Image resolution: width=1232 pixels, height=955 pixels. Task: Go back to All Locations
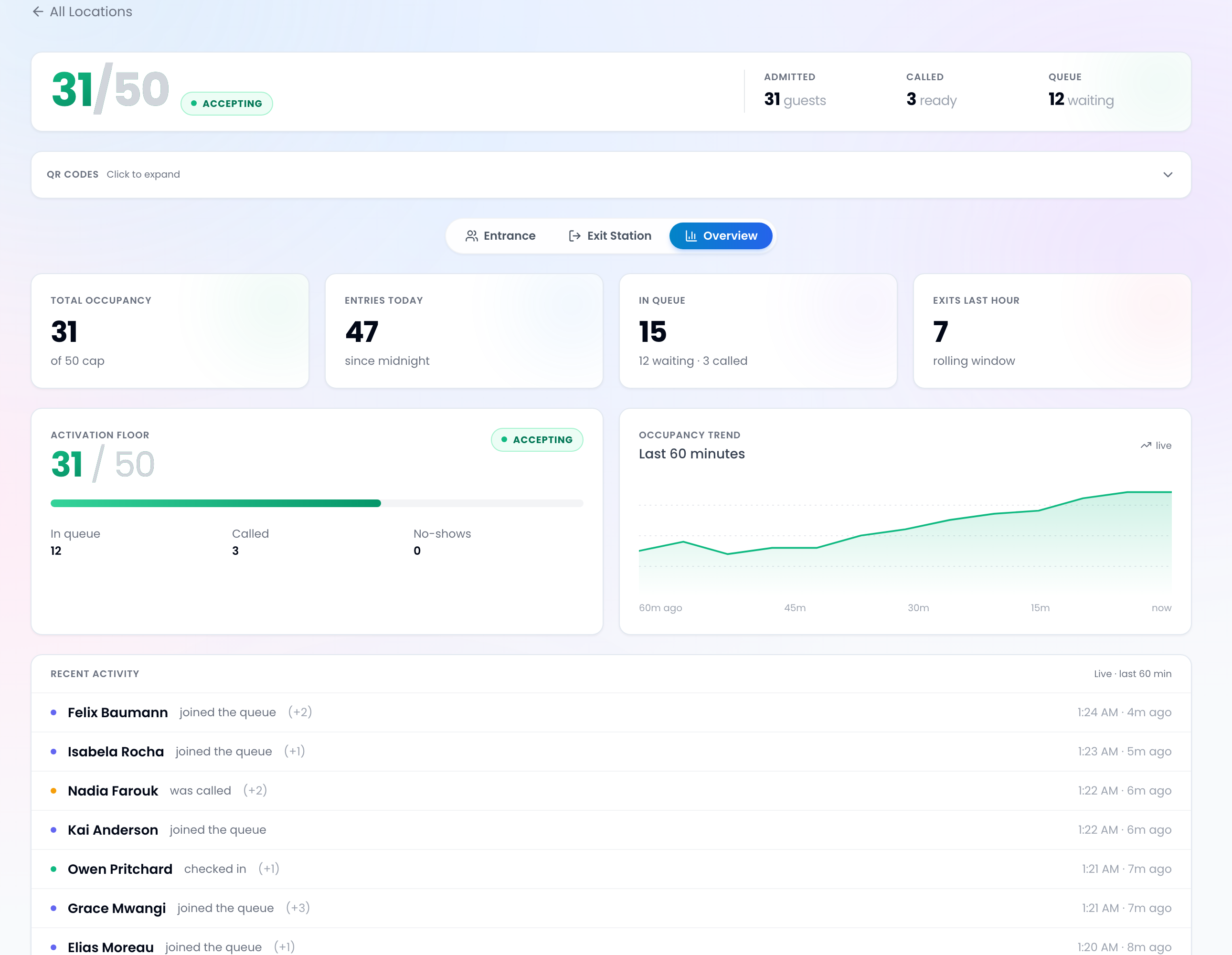click(x=82, y=11)
